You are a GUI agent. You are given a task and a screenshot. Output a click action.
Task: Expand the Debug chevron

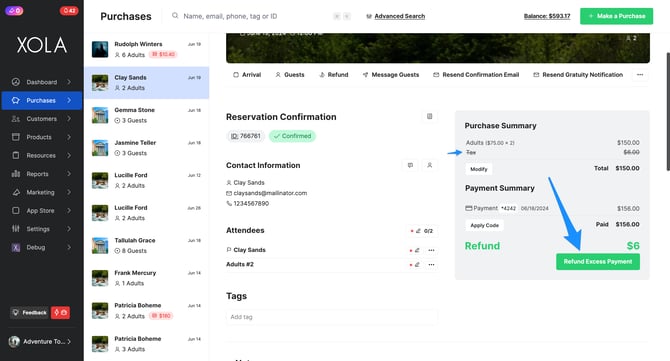click(x=69, y=247)
